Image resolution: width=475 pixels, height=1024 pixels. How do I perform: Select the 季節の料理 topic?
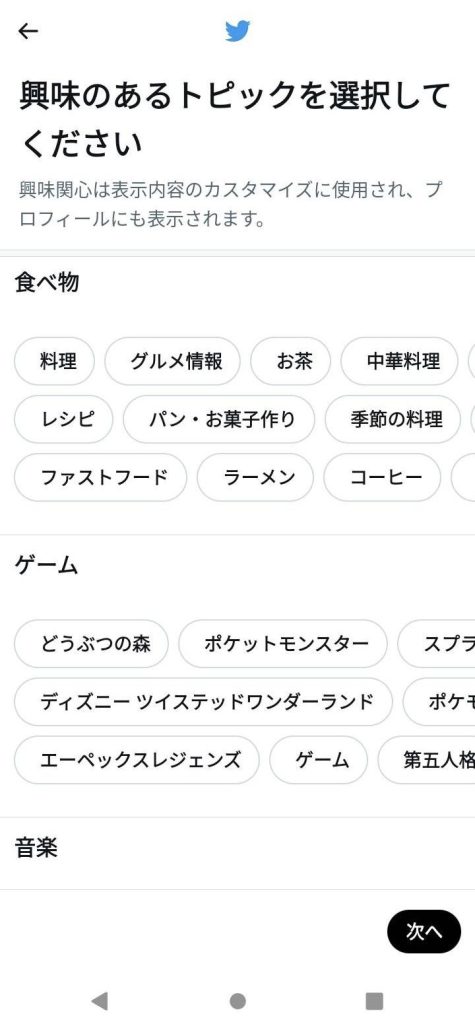(x=393, y=419)
